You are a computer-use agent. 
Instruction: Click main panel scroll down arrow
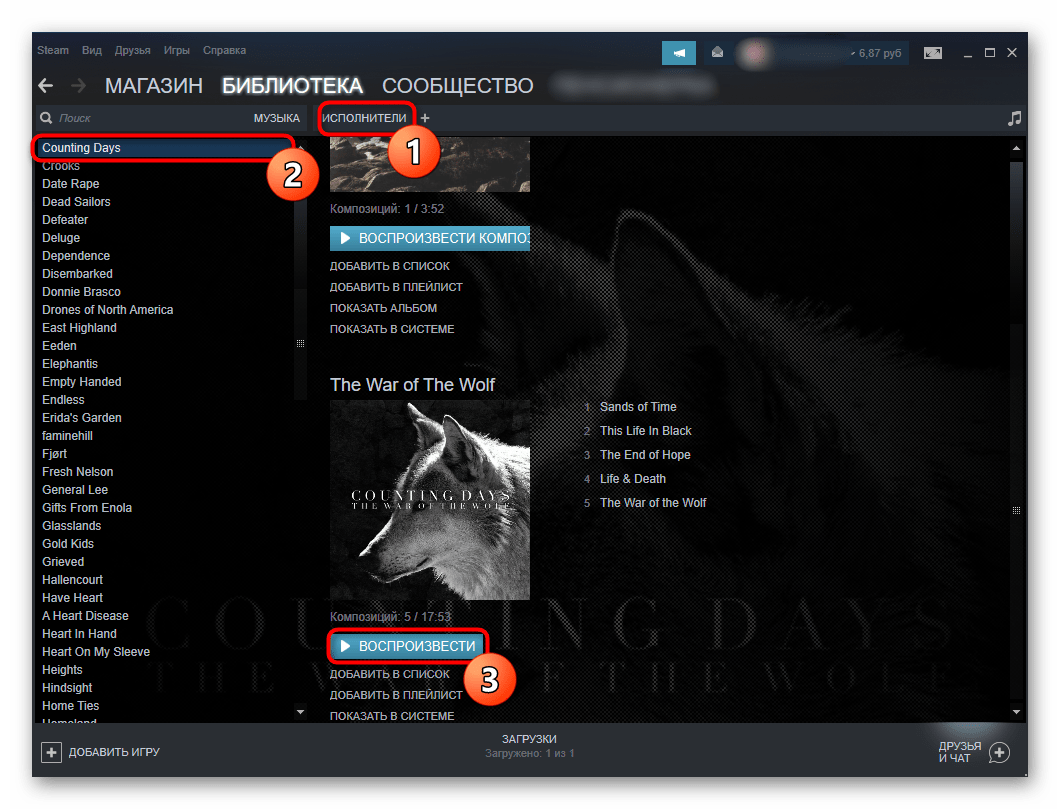click(x=1016, y=712)
